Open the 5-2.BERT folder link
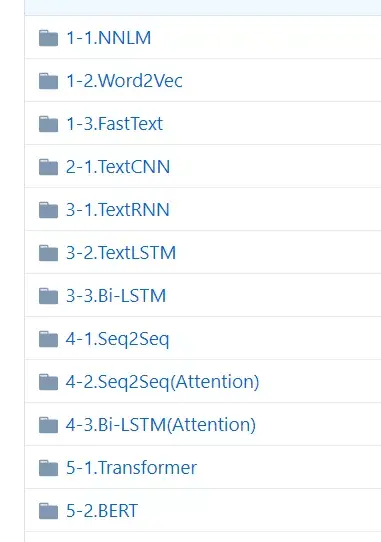Screen dimensions: 381x542 coord(102,511)
